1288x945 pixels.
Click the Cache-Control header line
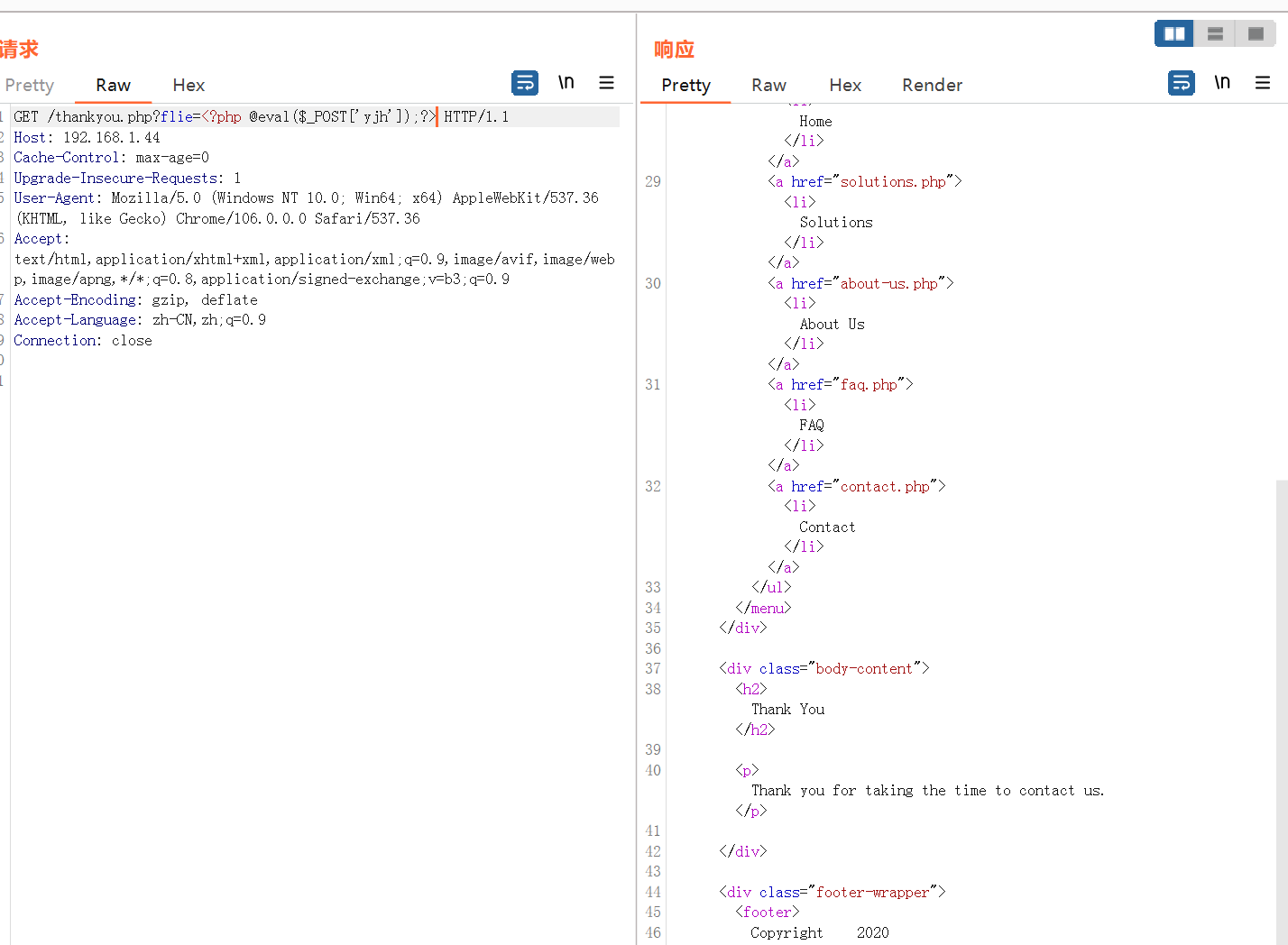pos(111,157)
